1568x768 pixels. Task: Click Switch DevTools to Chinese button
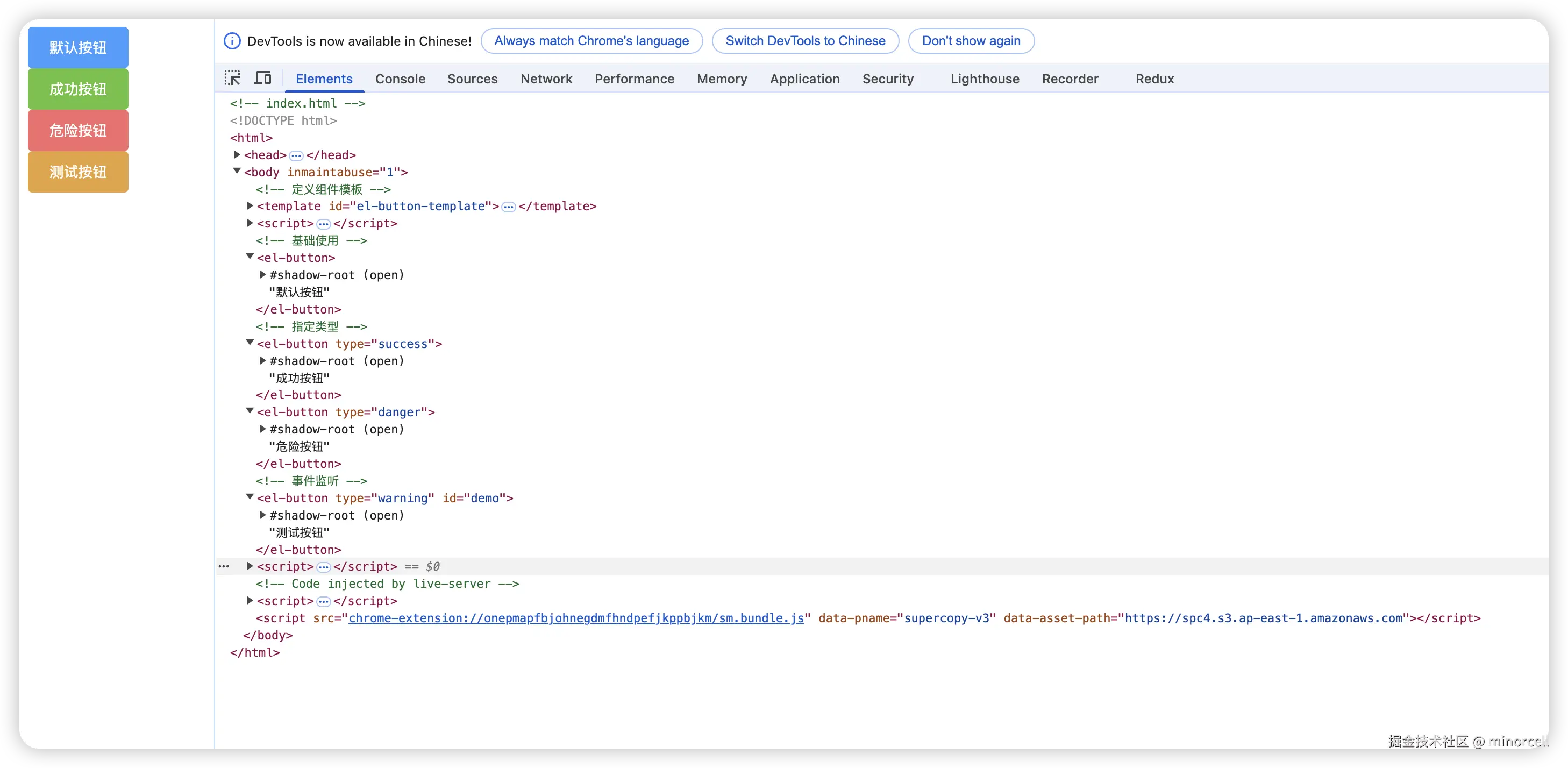pyautogui.click(x=804, y=41)
